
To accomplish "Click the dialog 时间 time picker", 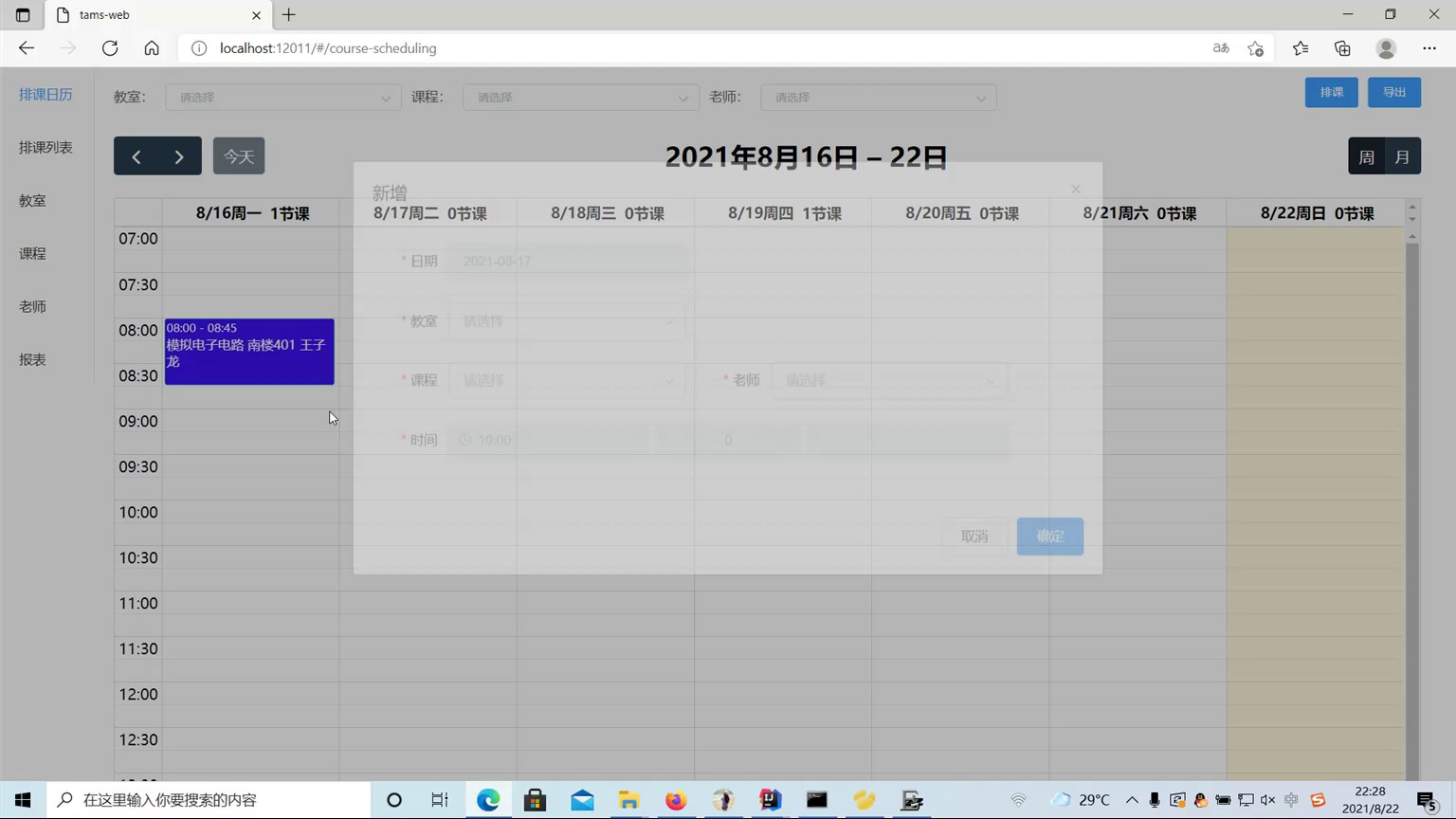I will (x=550, y=440).
